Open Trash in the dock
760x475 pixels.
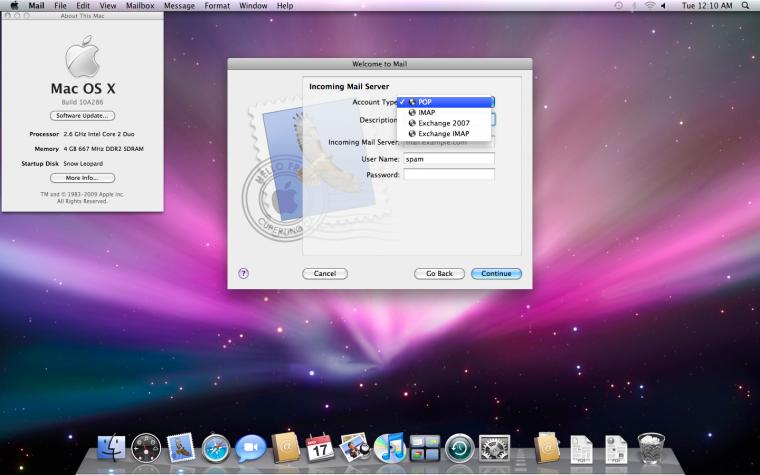[x=650, y=448]
